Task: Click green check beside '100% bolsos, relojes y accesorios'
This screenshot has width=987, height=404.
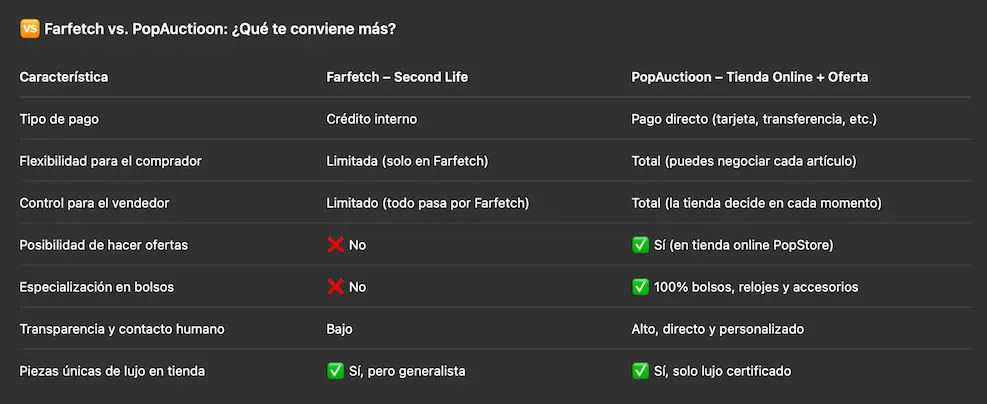Action: tap(640, 287)
